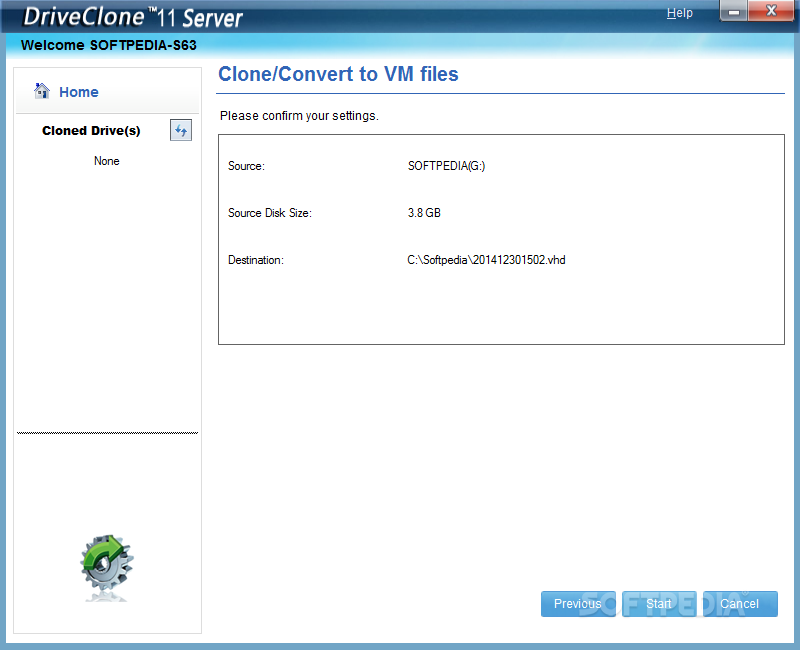Select the 3.8 GB disk size value
Viewport: 800px width, 650px height.
pyautogui.click(x=424, y=213)
